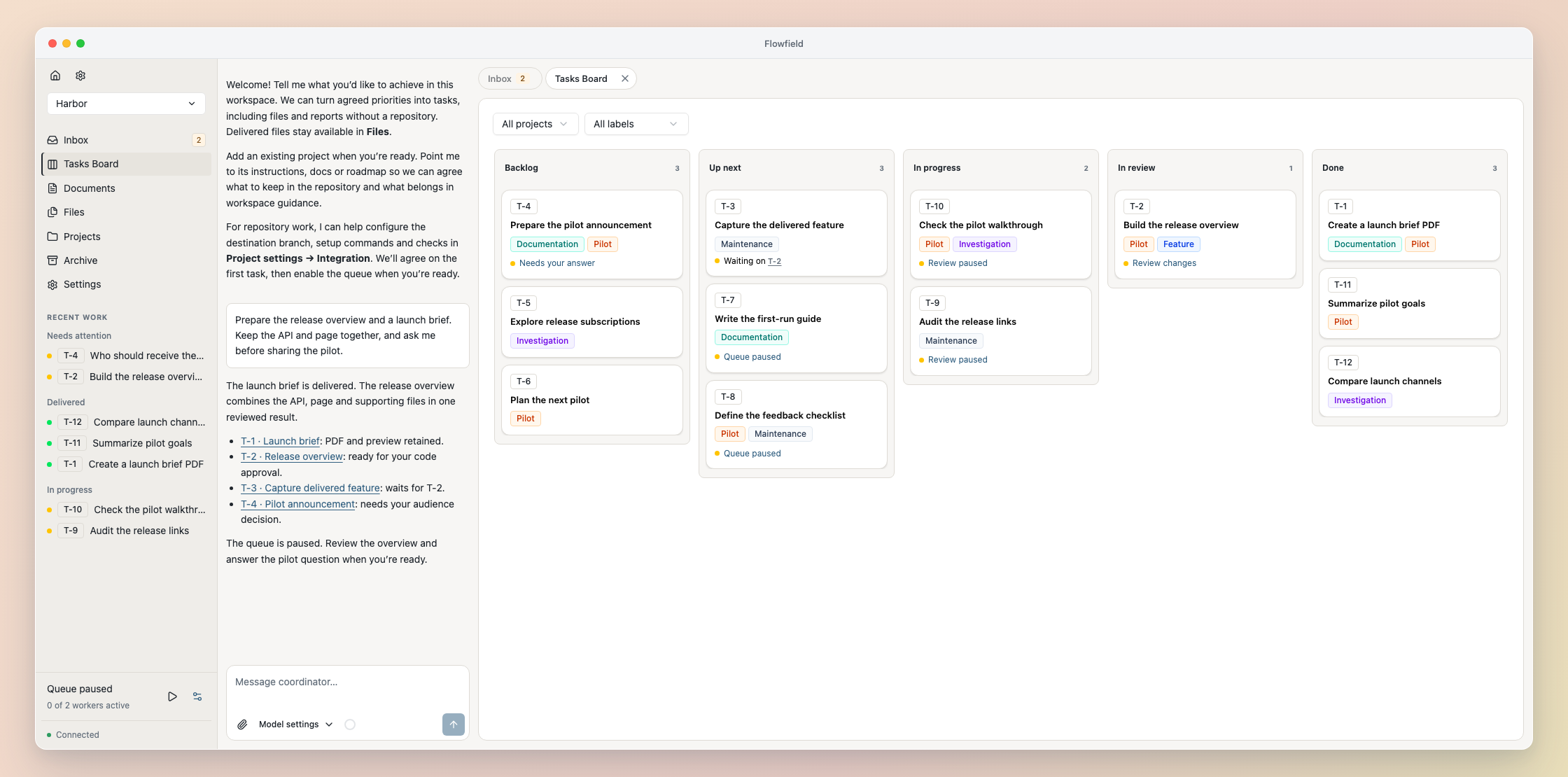The image size is (1568, 777).
Task: Close the Tasks Board tab
Action: [625, 78]
